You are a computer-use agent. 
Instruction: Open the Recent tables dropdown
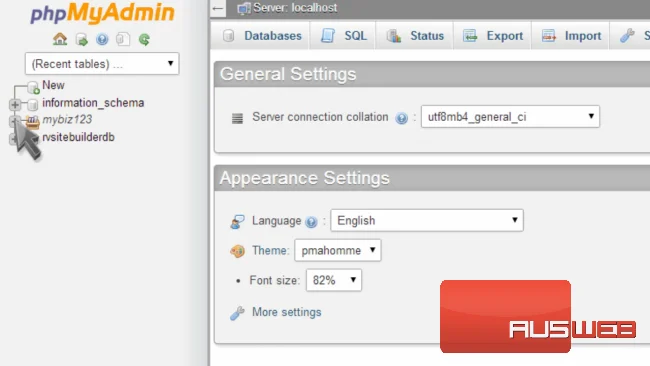[x=102, y=64]
